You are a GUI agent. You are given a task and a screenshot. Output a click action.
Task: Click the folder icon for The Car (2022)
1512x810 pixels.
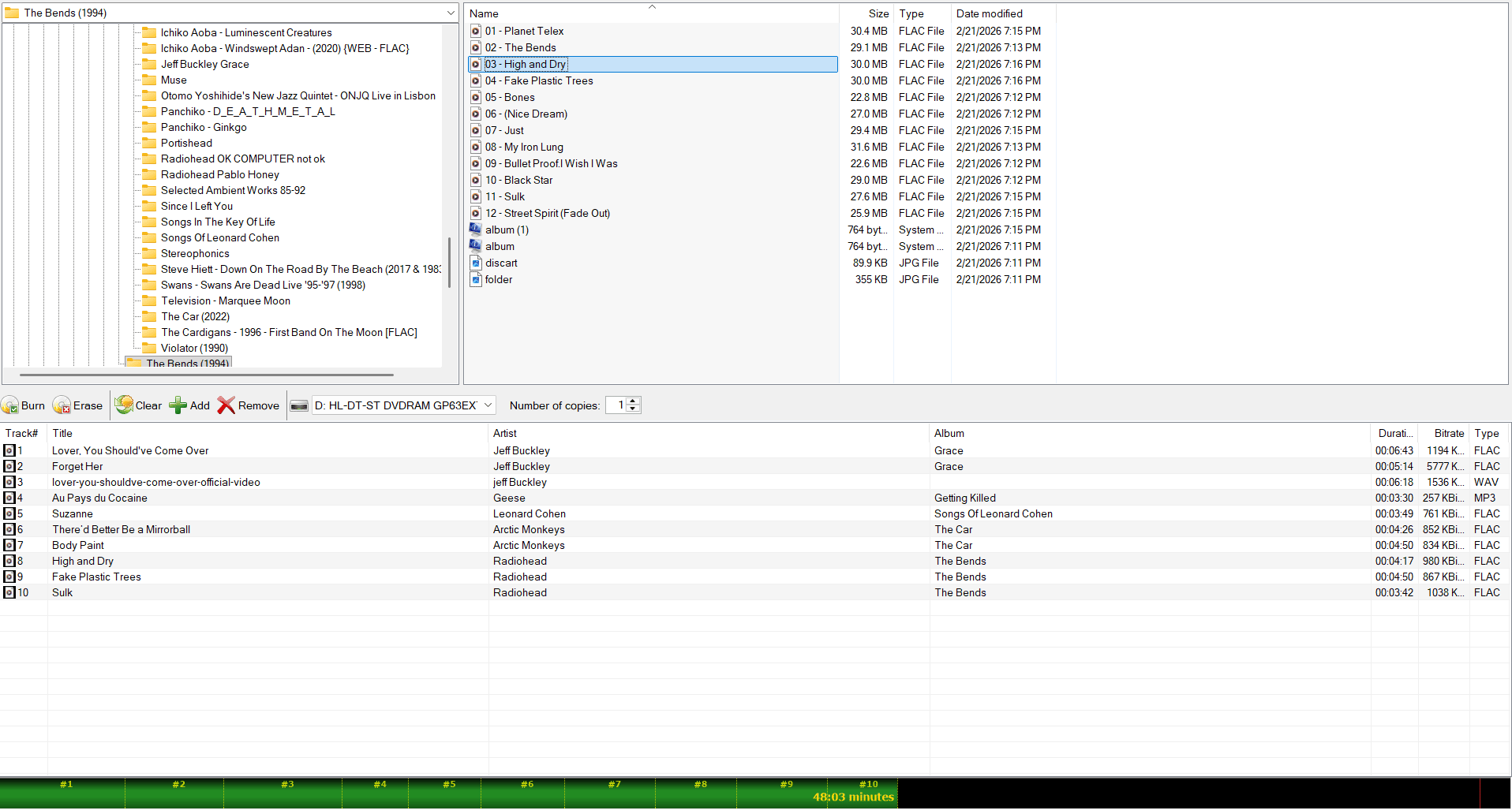pyautogui.click(x=149, y=316)
